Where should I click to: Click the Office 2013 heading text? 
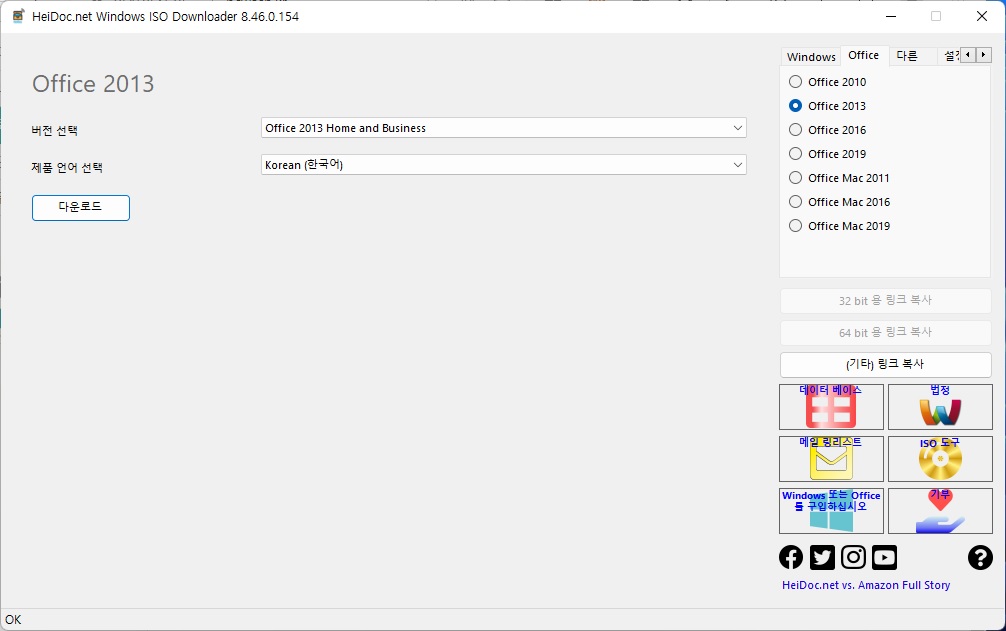pyautogui.click(x=93, y=84)
